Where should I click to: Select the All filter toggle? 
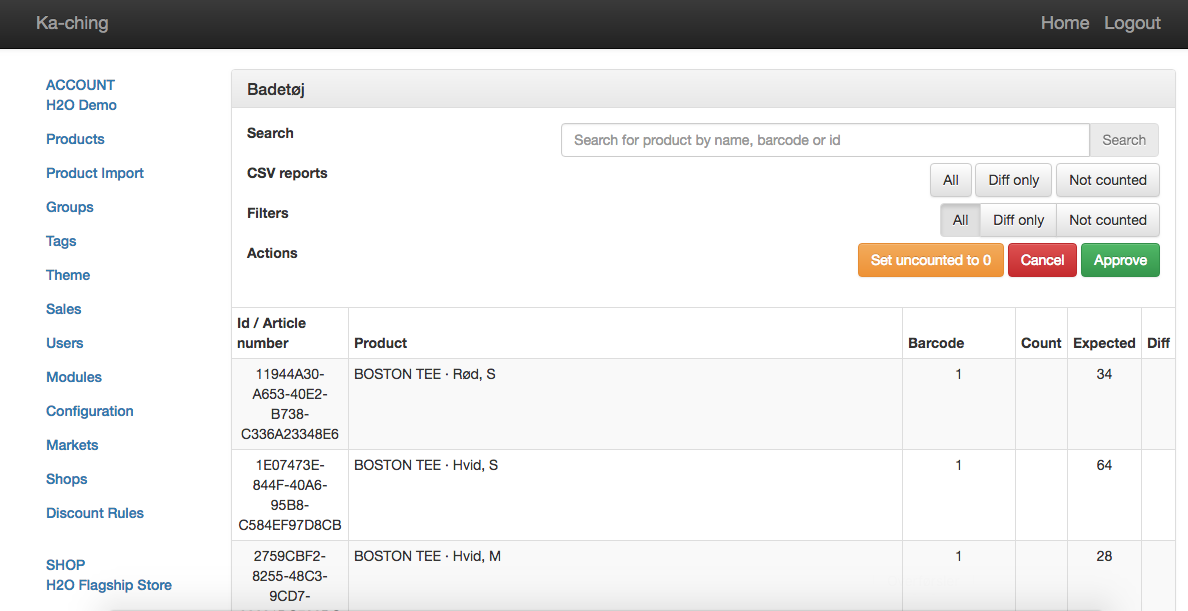[x=960, y=220]
